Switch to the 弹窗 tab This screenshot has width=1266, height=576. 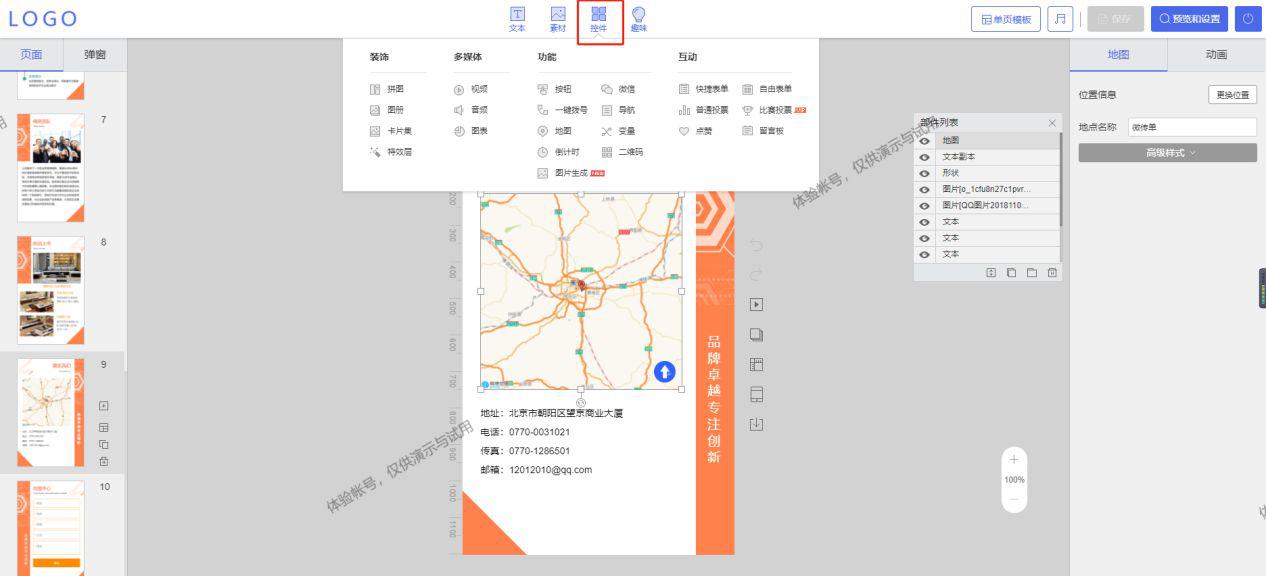[x=95, y=55]
